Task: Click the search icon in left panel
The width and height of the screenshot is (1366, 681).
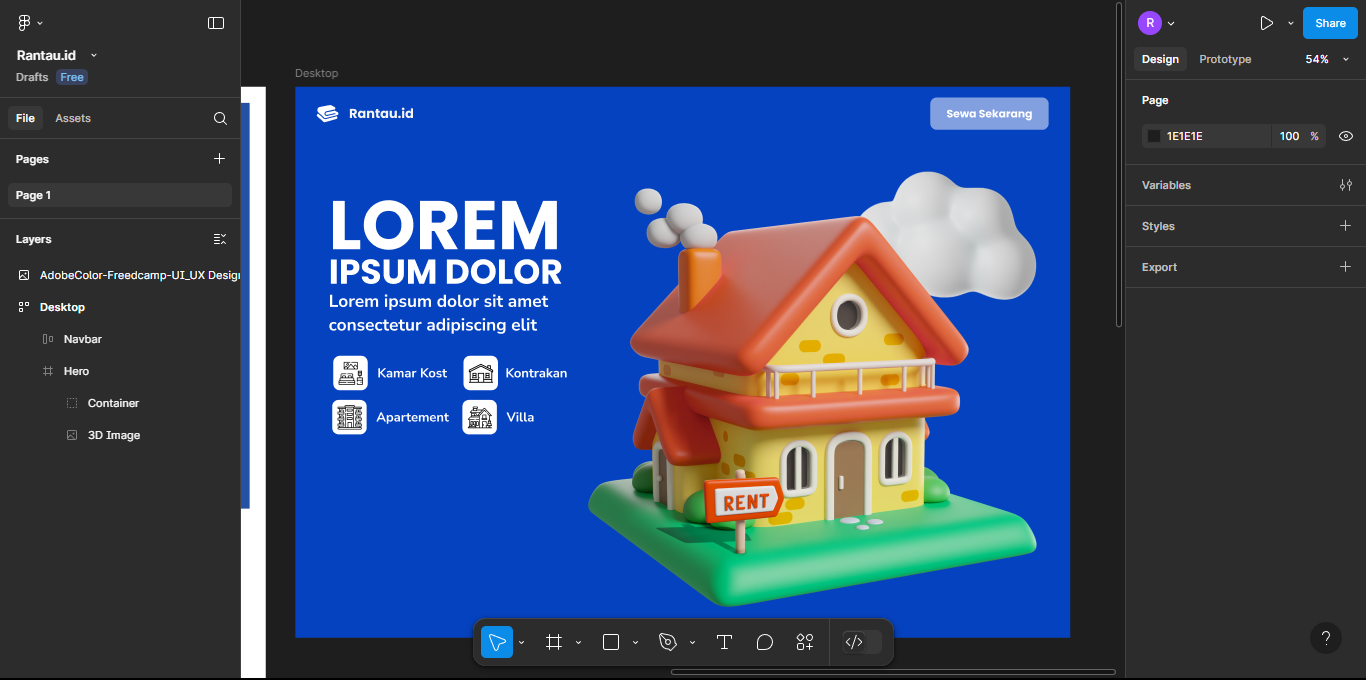Action: click(x=220, y=118)
